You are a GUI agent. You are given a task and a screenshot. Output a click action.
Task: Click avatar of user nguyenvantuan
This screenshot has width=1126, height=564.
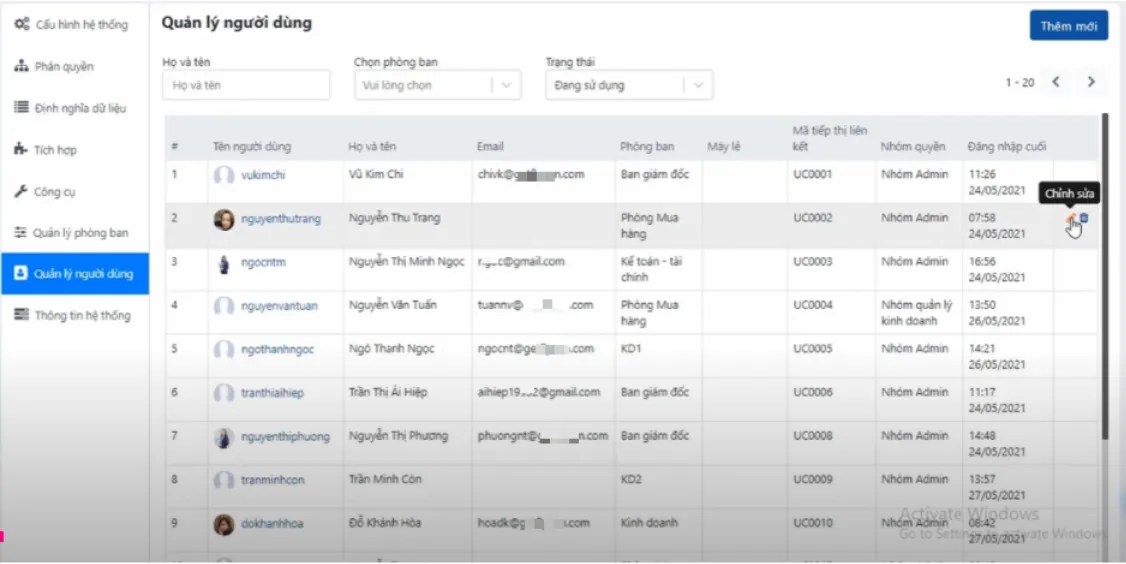224,306
